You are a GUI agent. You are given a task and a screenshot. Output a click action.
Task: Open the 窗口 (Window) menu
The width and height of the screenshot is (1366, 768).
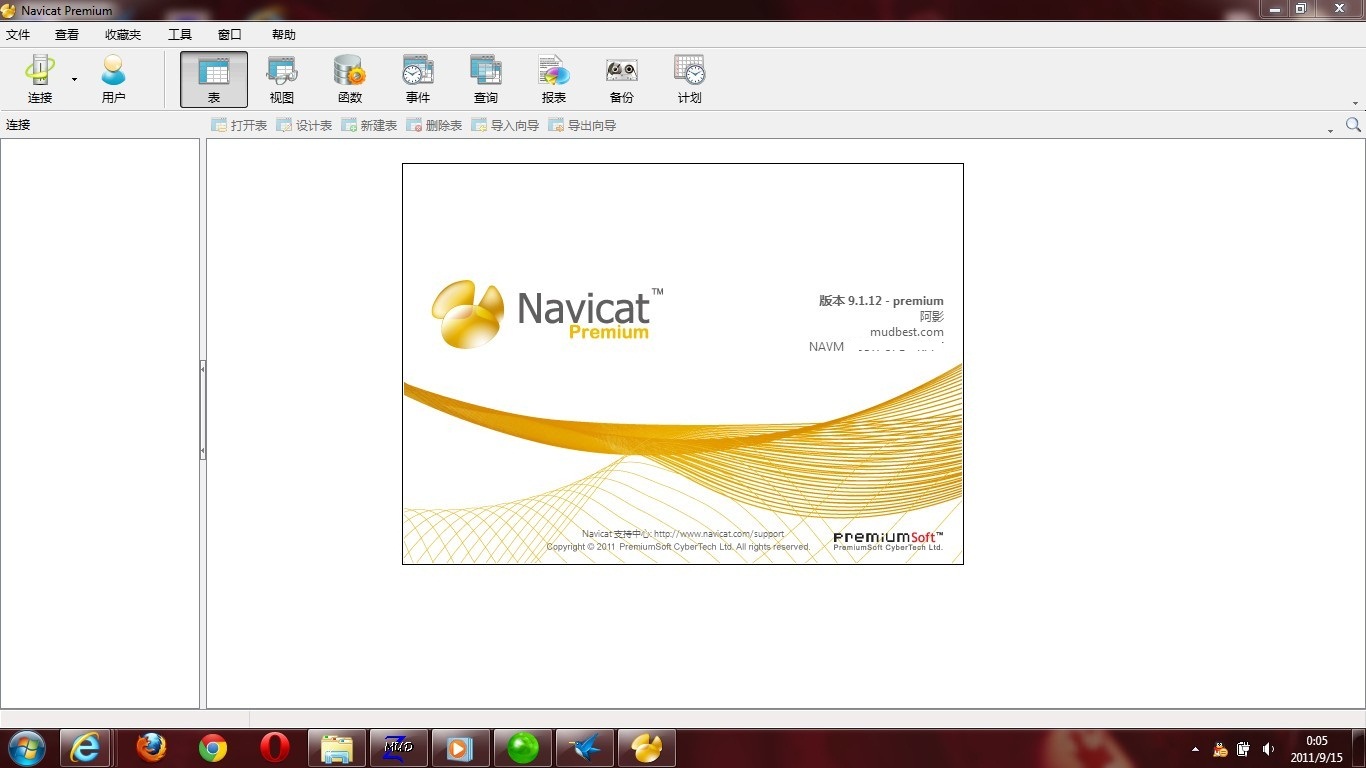coord(230,35)
